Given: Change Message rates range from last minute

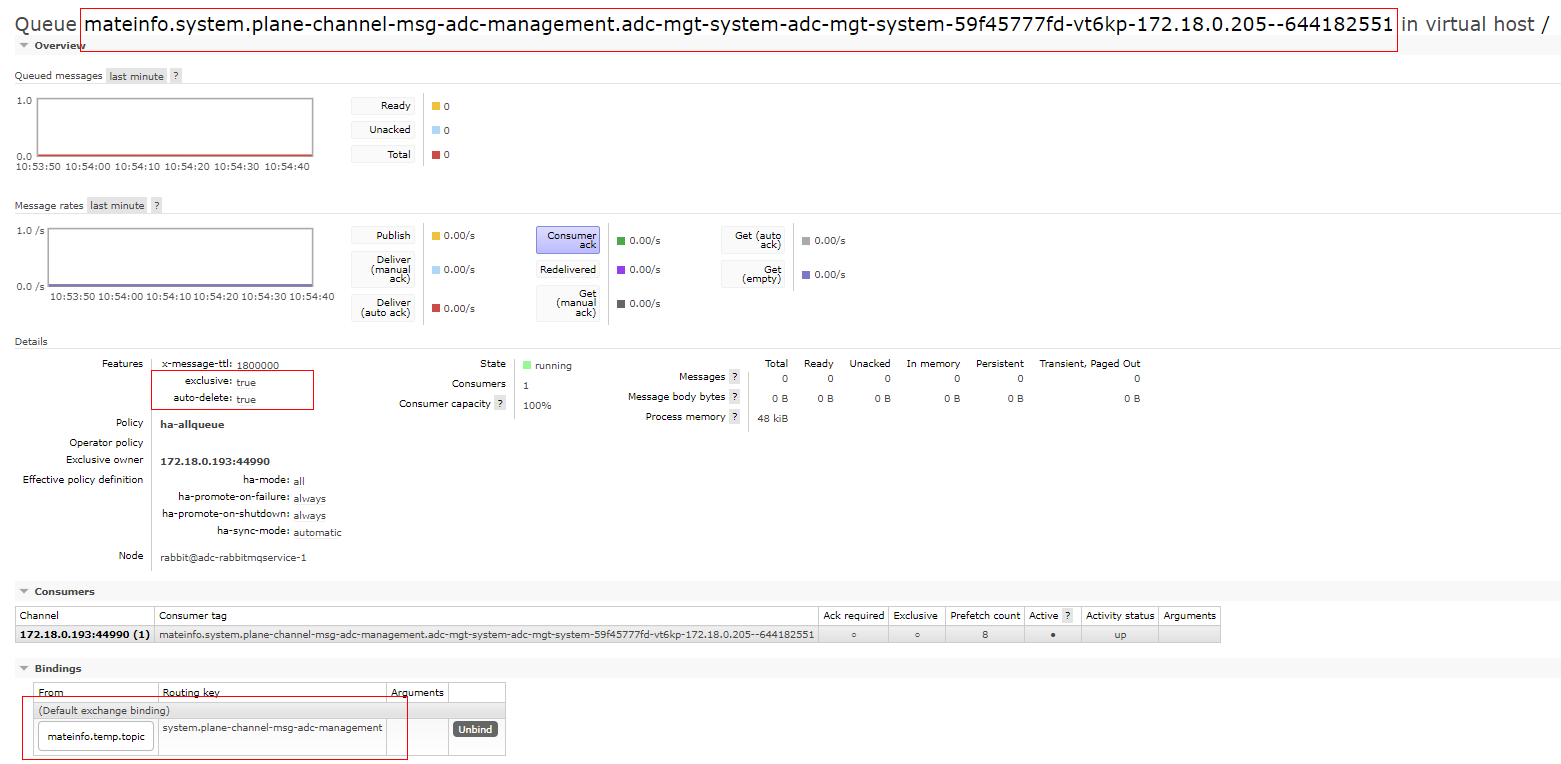Looking at the screenshot, I should click(x=117, y=206).
